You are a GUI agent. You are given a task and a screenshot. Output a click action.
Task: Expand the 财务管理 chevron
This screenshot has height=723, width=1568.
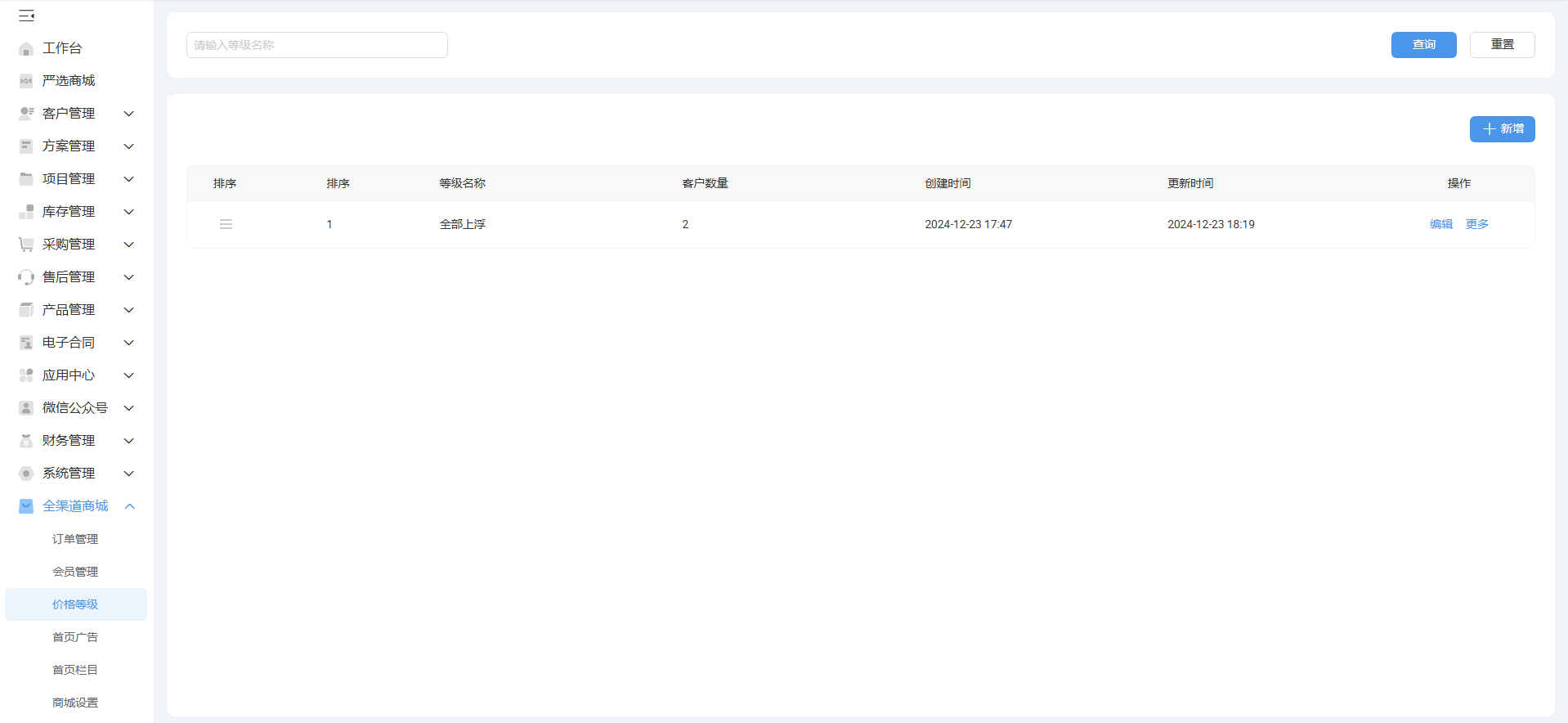128,441
